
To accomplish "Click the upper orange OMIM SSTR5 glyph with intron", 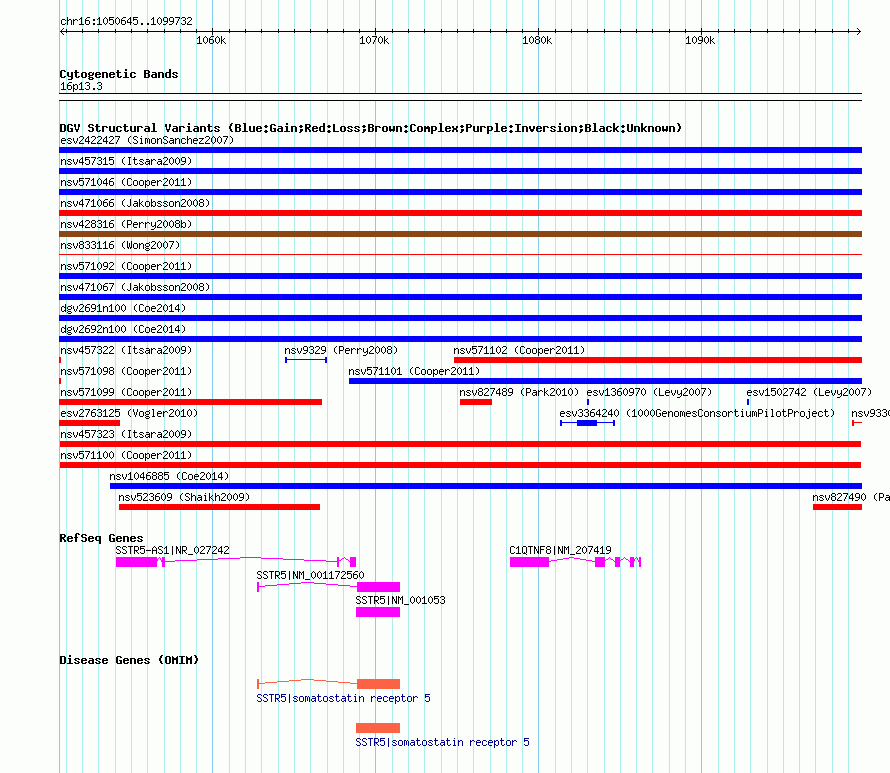I will [329, 683].
